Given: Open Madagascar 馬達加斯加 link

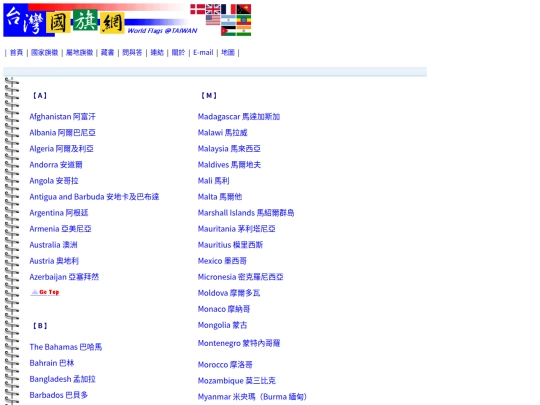Looking at the screenshot, I should pos(239,117).
